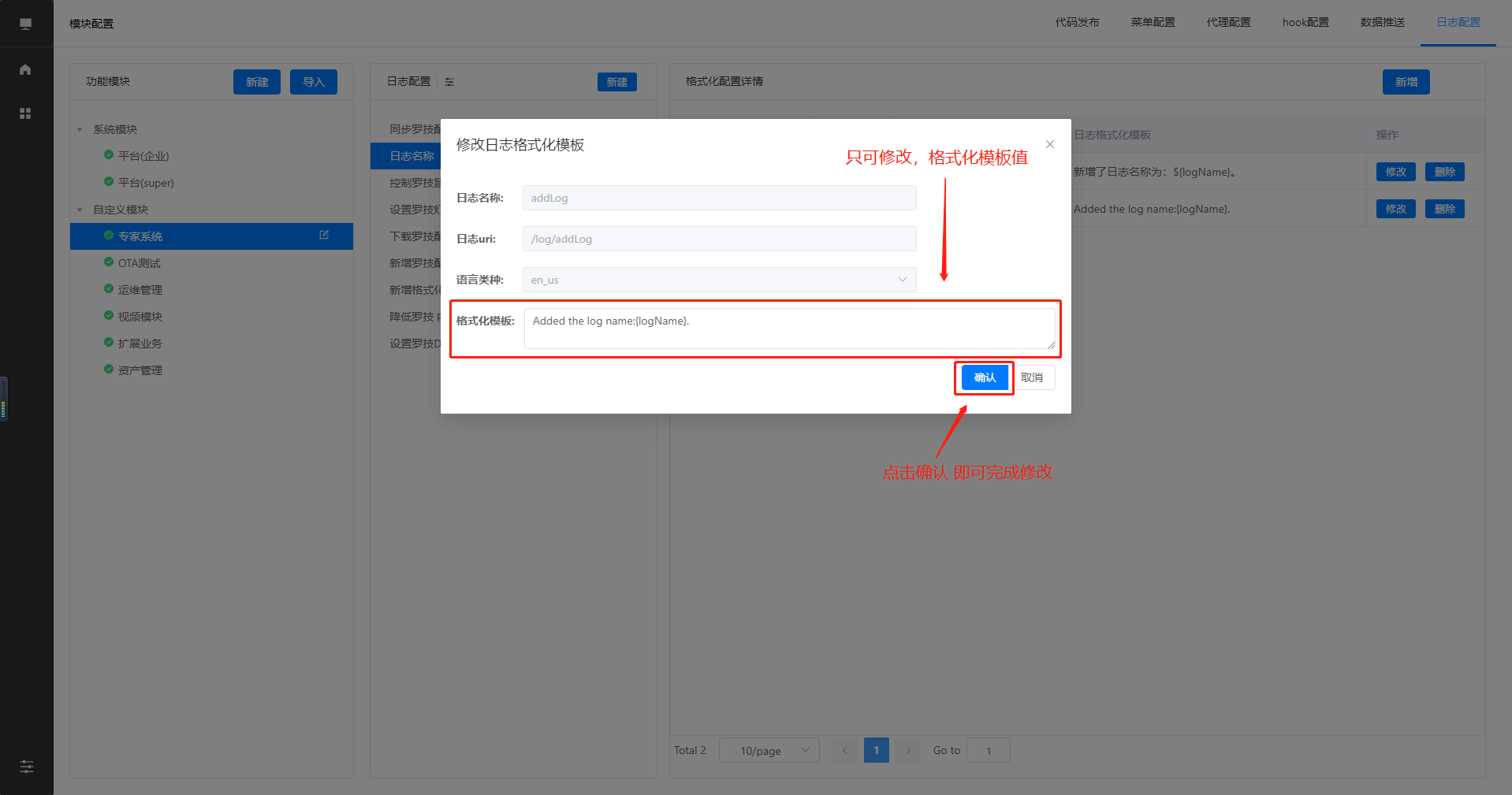
Task: Click 取消 to cancel the dialog
Action: pyautogui.click(x=1032, y=377)
